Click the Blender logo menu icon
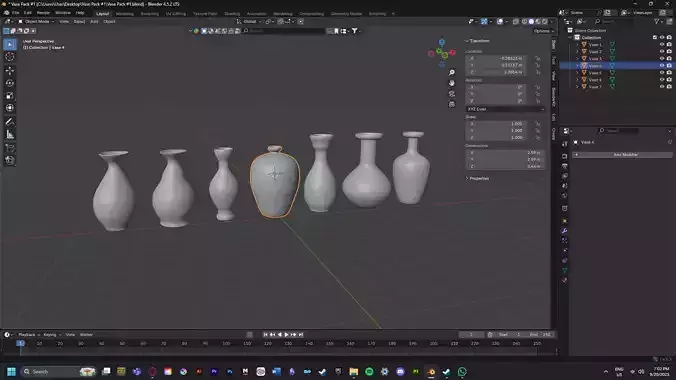This screenshot has width=676, height=380. pyautogui.click(x=6, y=13)
